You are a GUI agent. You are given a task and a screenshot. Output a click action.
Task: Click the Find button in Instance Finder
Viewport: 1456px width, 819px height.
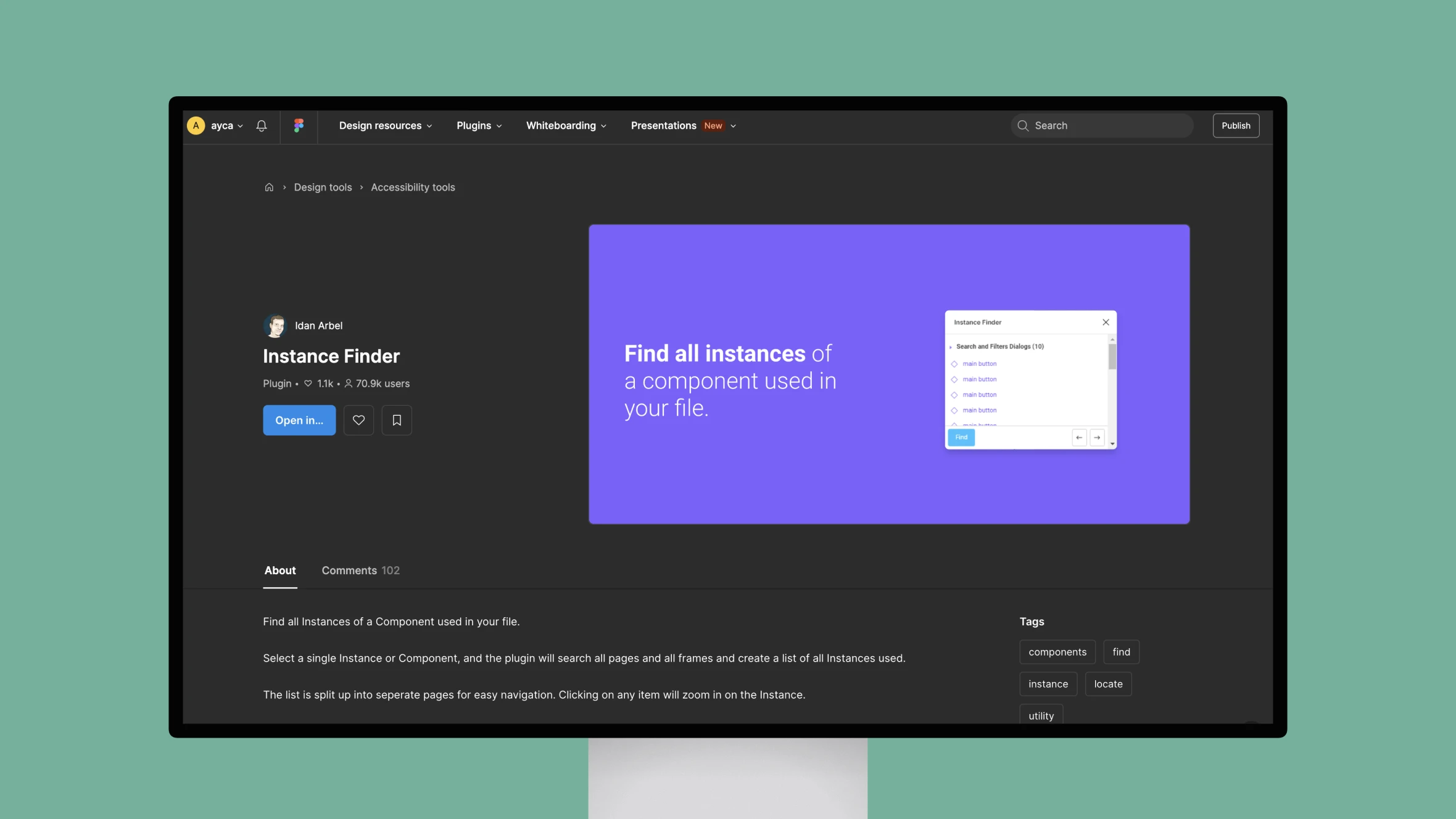pyautogui.click(x=961, y=437)
